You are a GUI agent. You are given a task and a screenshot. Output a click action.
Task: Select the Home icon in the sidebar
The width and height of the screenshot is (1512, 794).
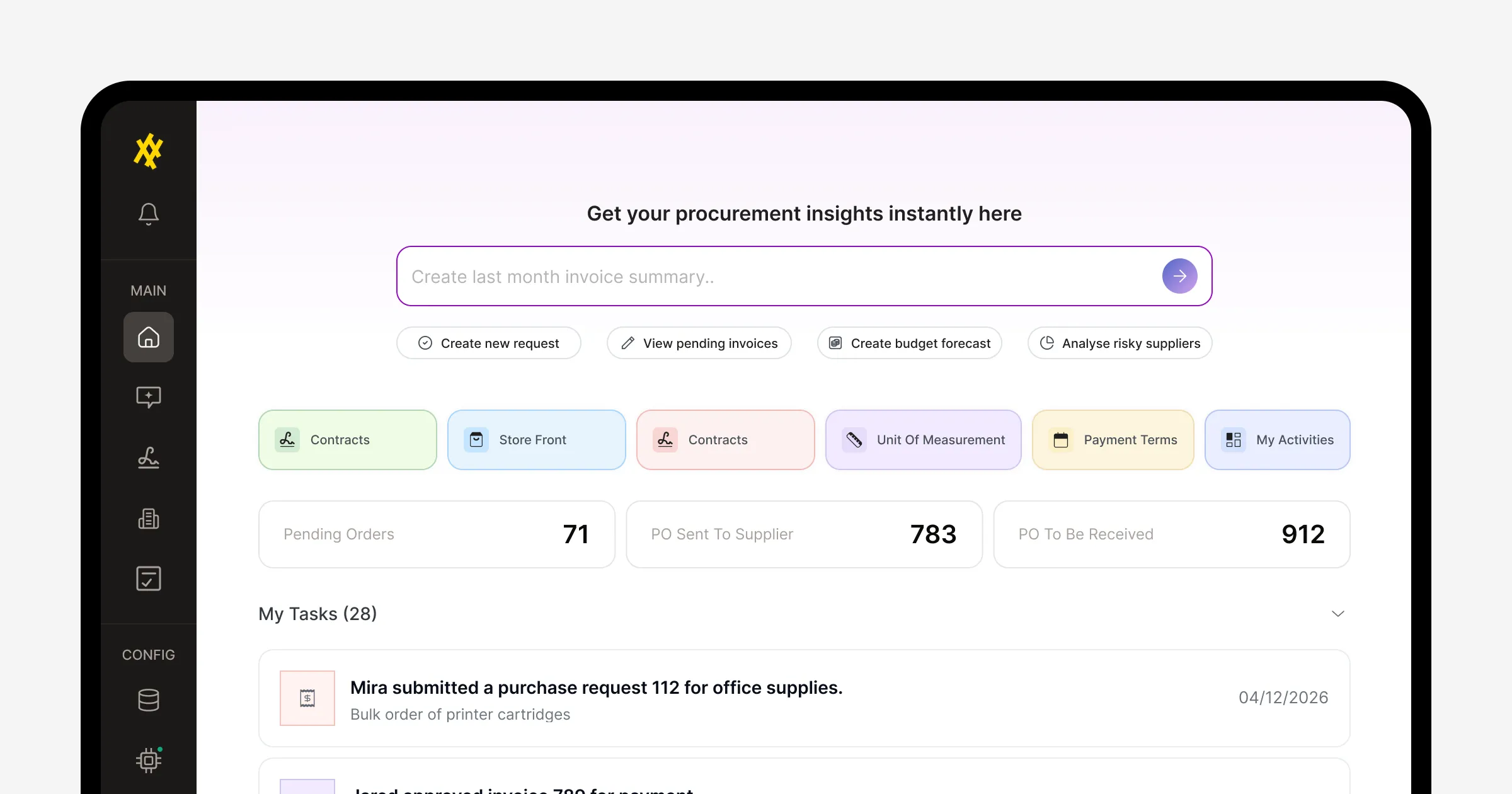coord(148,337)
